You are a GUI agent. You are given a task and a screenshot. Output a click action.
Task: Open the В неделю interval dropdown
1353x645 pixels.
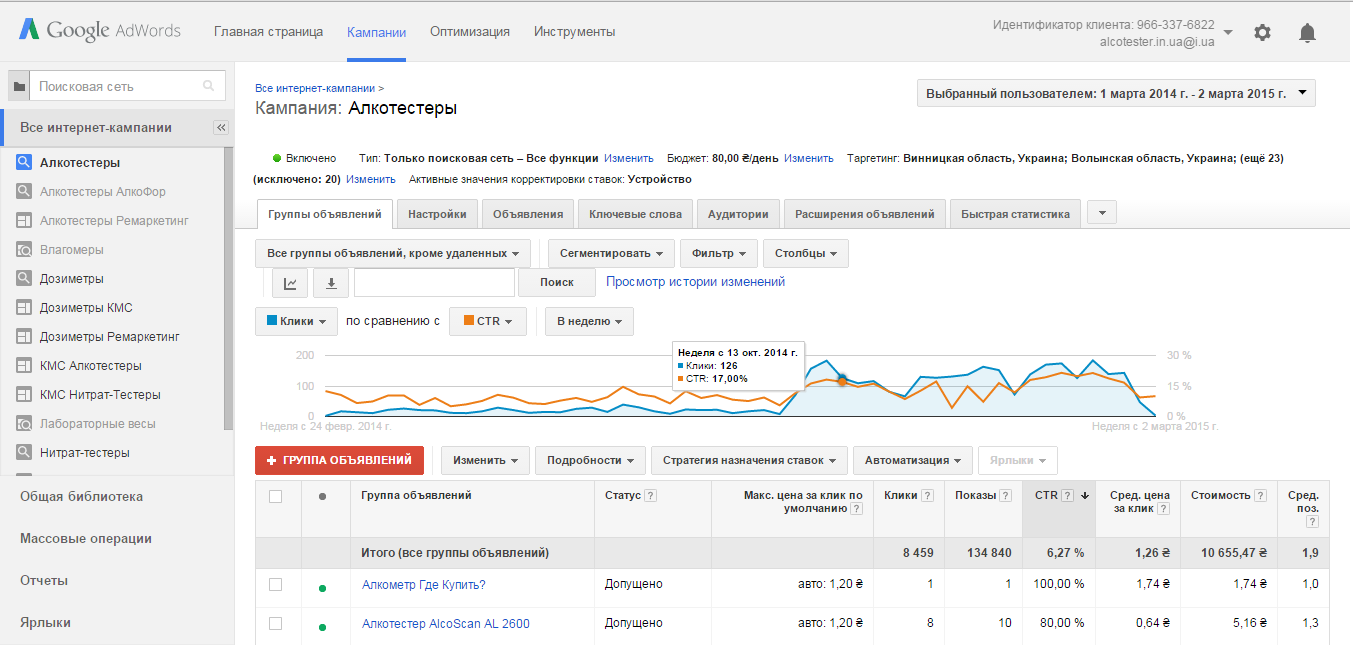pyautogui.click(x=589, y=321)
